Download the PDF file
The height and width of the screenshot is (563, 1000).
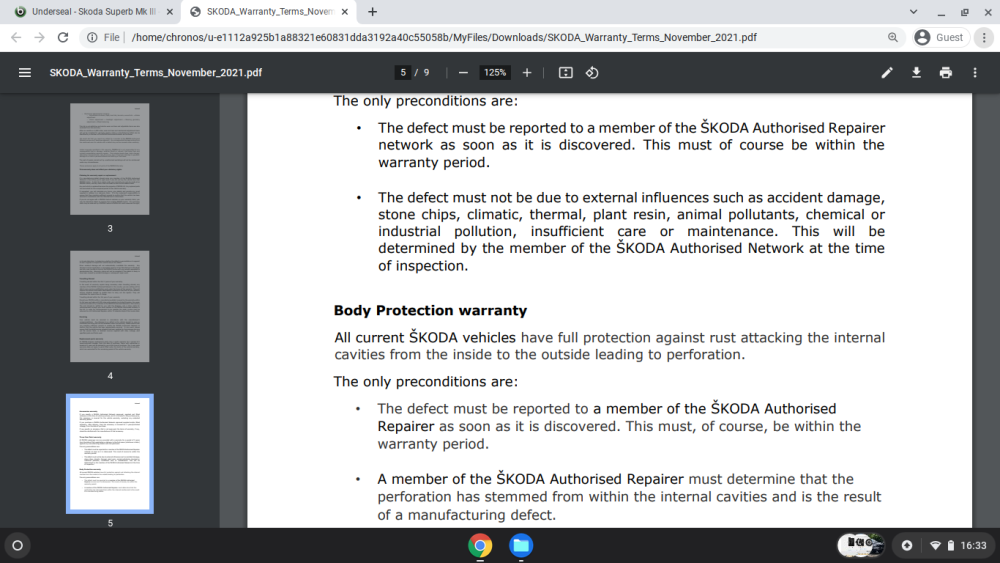tap(916, 73)
